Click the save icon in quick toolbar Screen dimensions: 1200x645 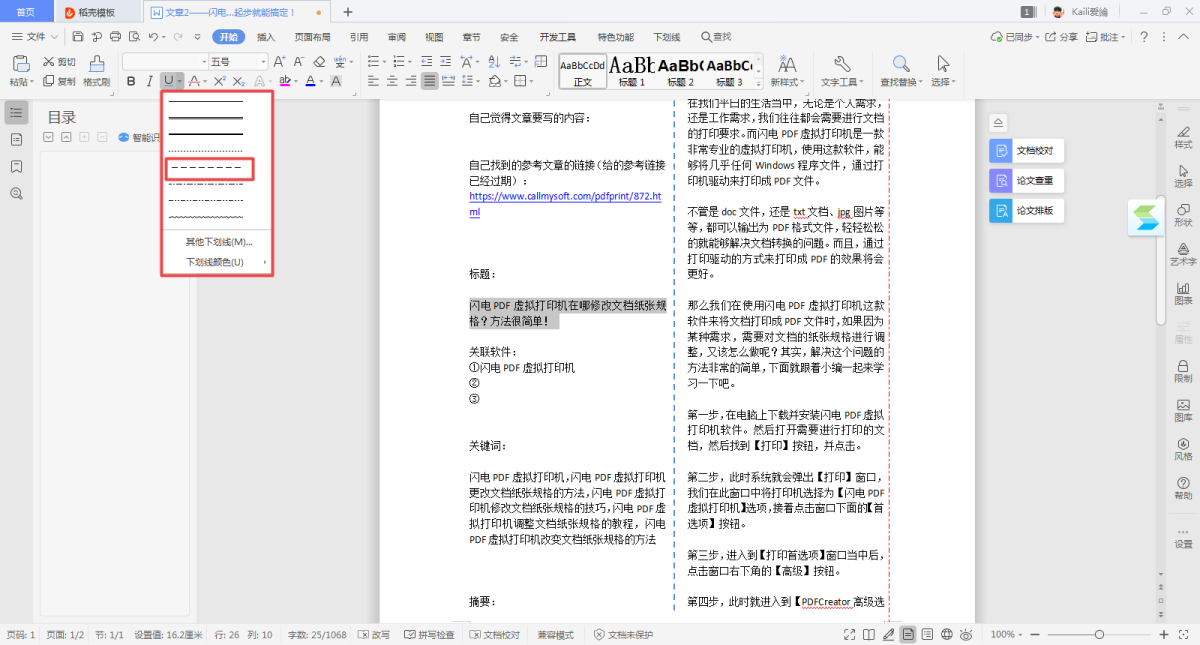tap(78, 37)
